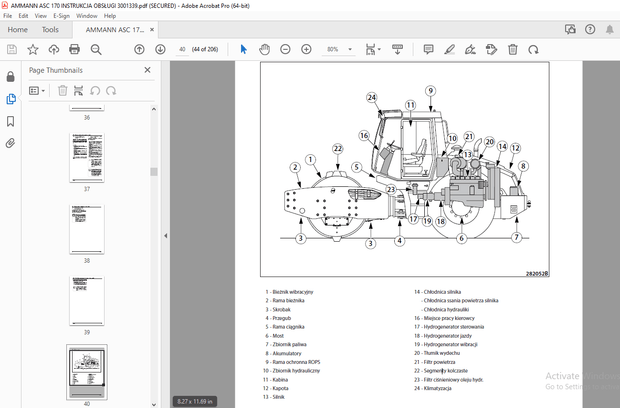Add a comment with the sticky note icon
The height and width of the screenshot is (408, 620).
(x=428, y=49)
